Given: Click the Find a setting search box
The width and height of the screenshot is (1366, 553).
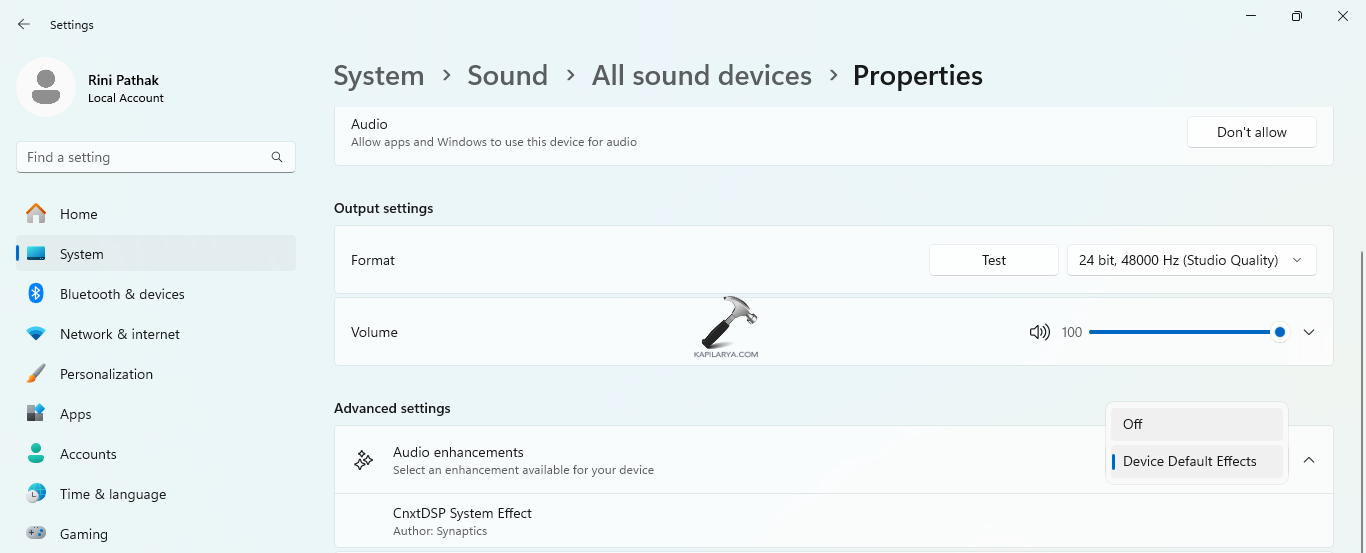Looking at the screenshot, I should pos(145,157).
